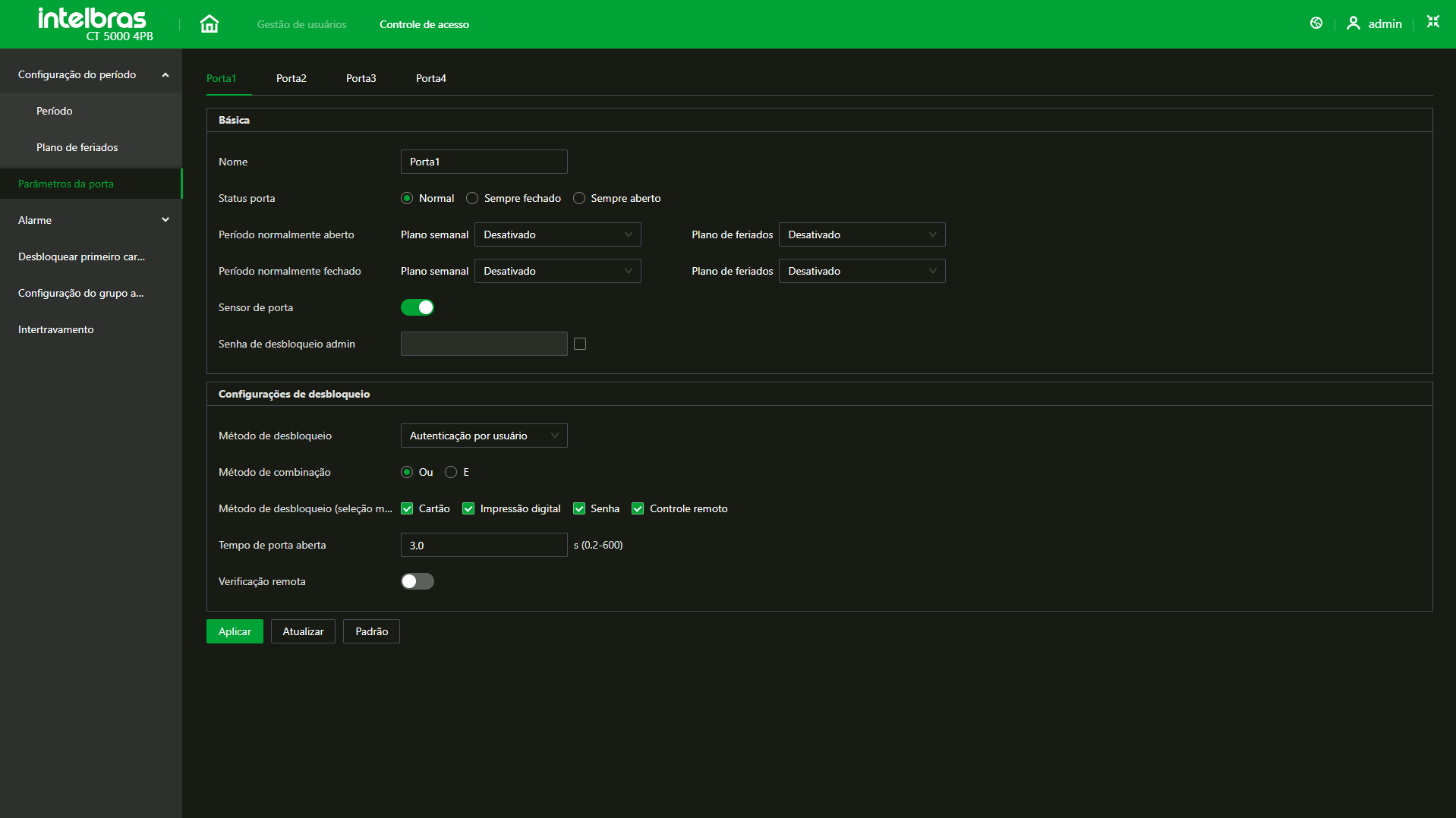Enable the Verificação remota toggle
1456x818 pixels.
point(417,581)
